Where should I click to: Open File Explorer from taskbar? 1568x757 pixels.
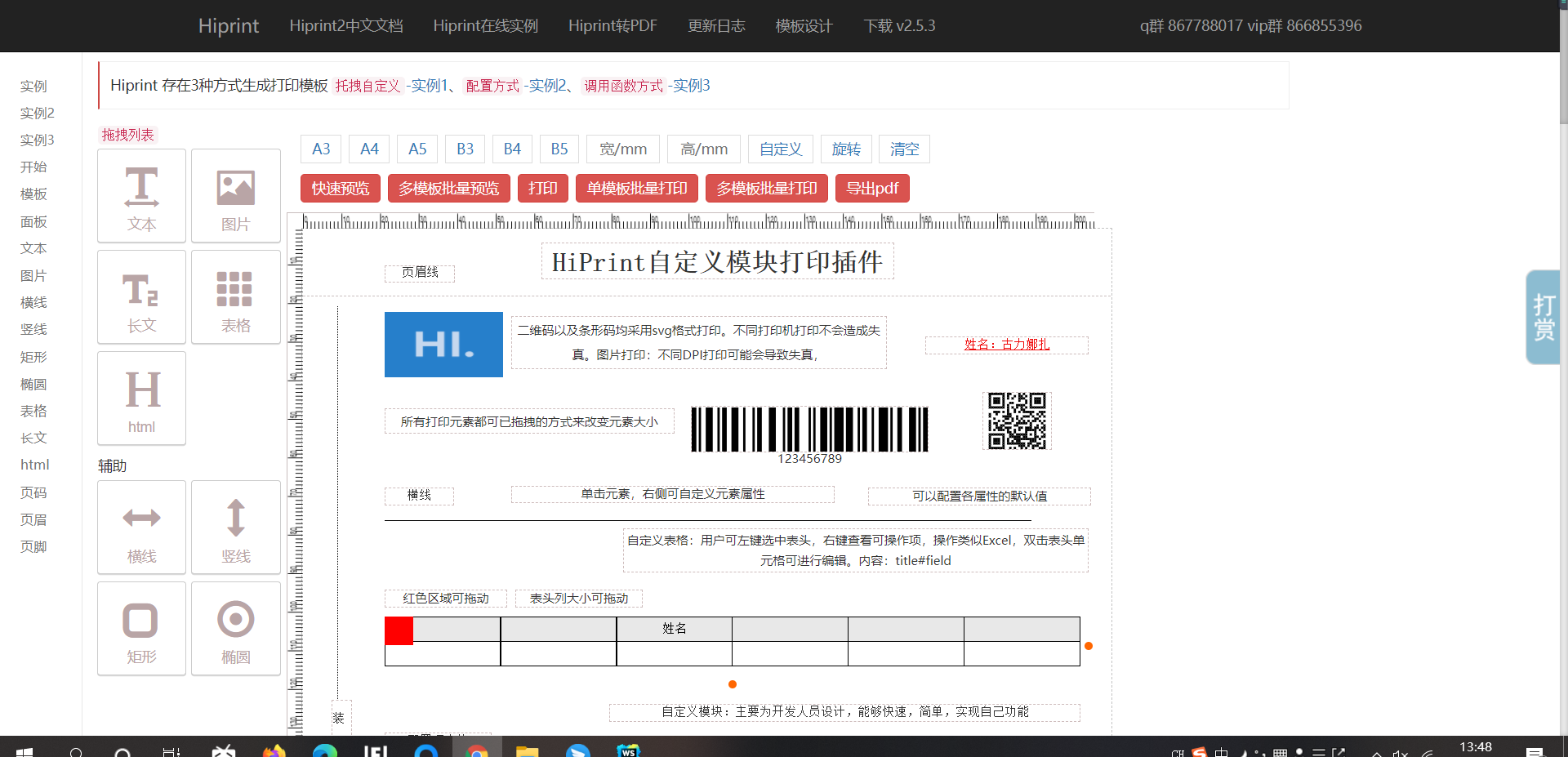coord(528,751)
